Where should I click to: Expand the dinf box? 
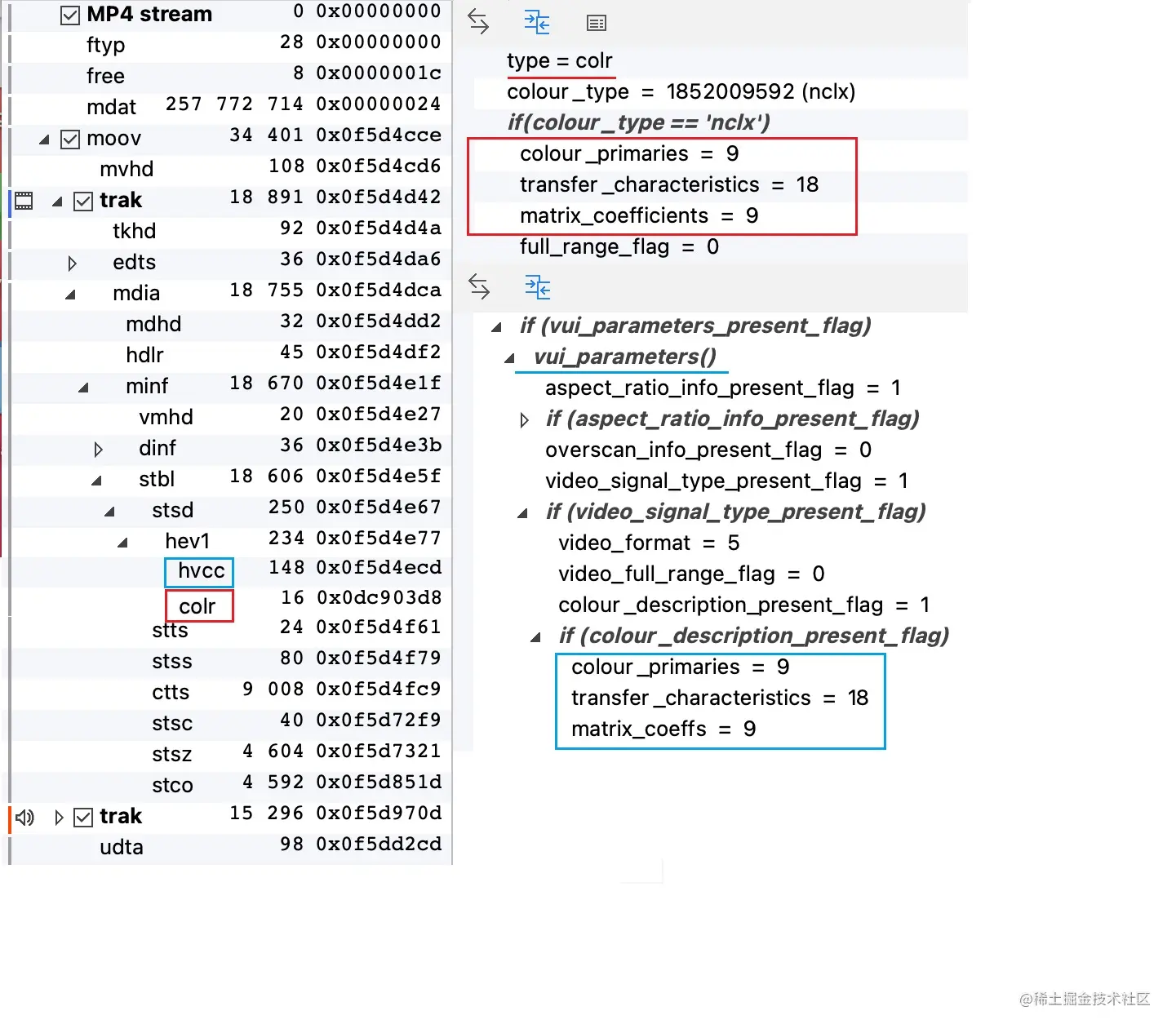click(x=98, y=450)
